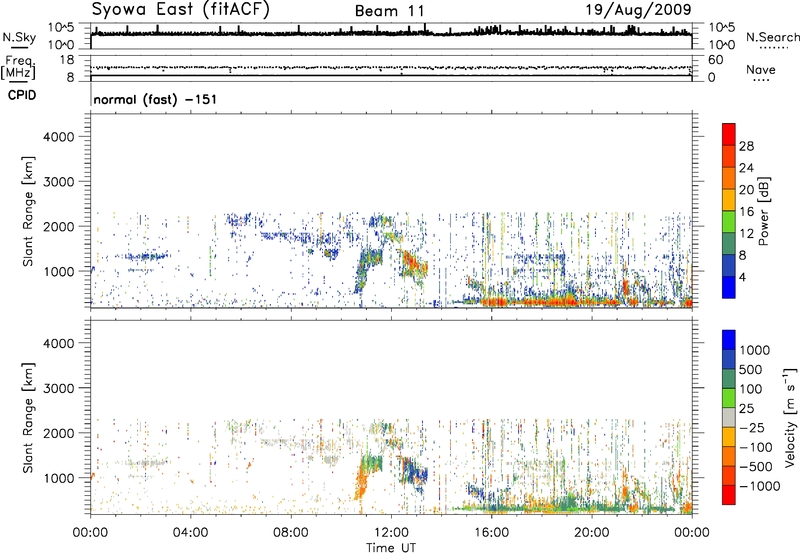Pick the red top segment of power colorbar
The image size is (800, 554).
pos(729,134)
